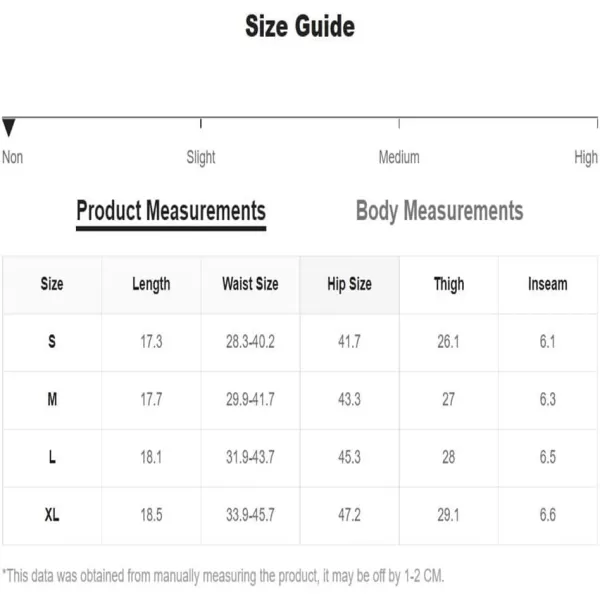Click the Non stretch level label

12,157
